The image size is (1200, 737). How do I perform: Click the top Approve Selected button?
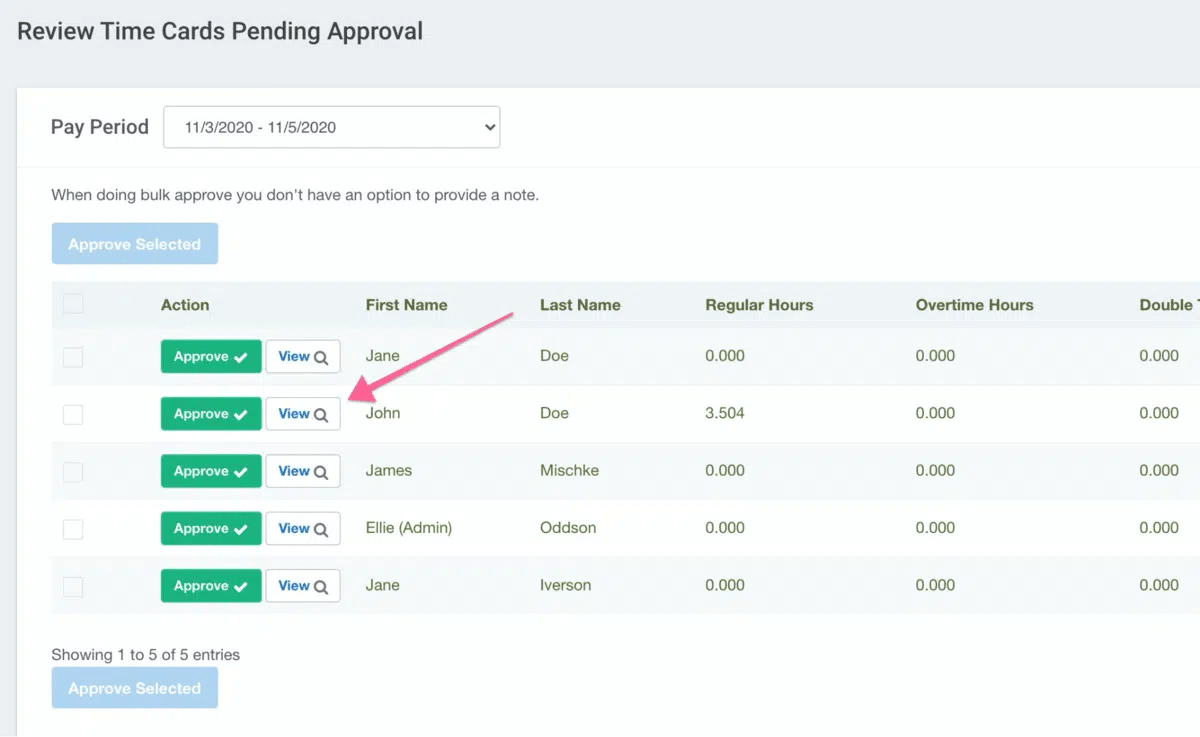tap(134, 243)
